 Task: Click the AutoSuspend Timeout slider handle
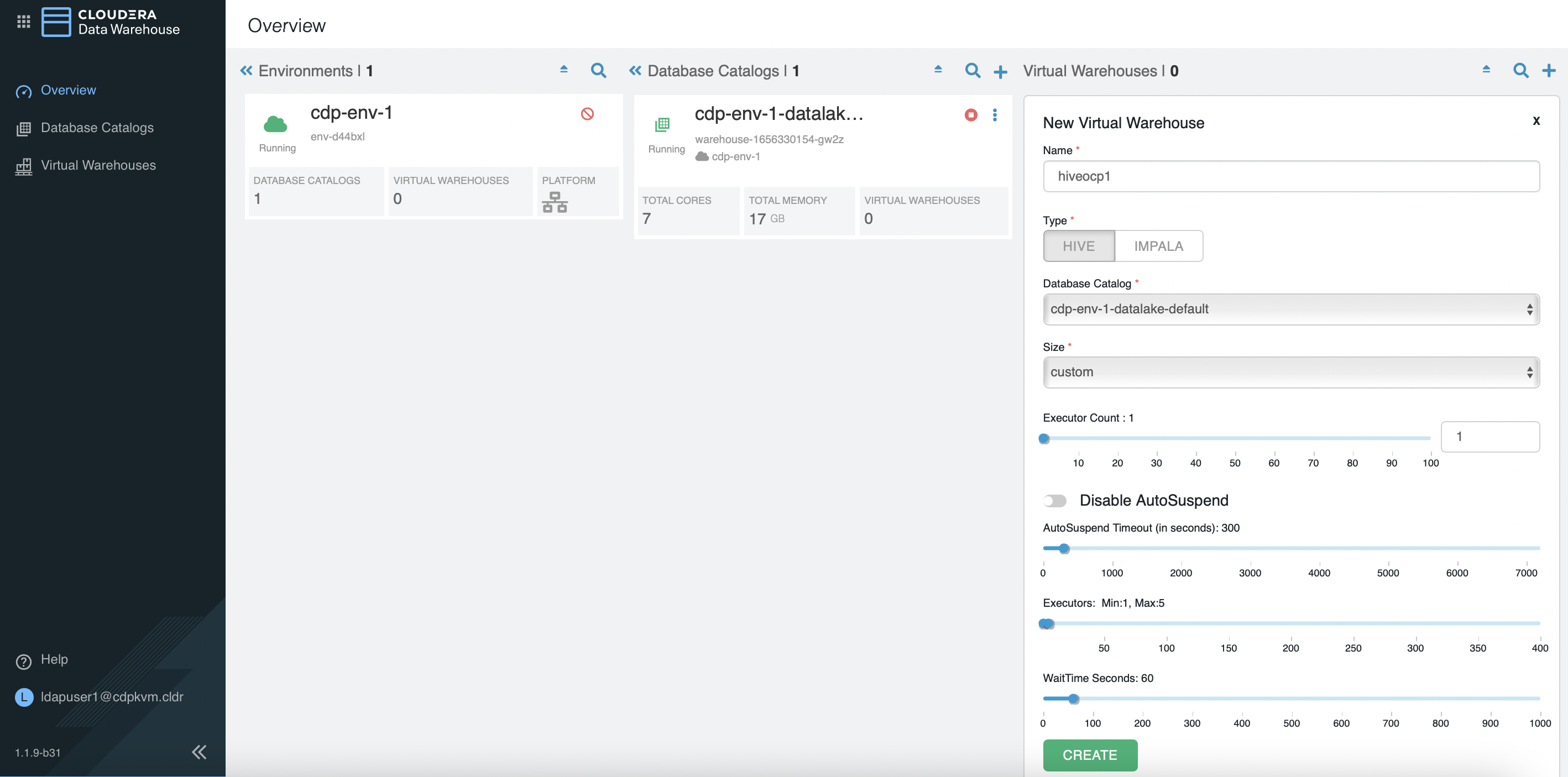point(1063,548)
